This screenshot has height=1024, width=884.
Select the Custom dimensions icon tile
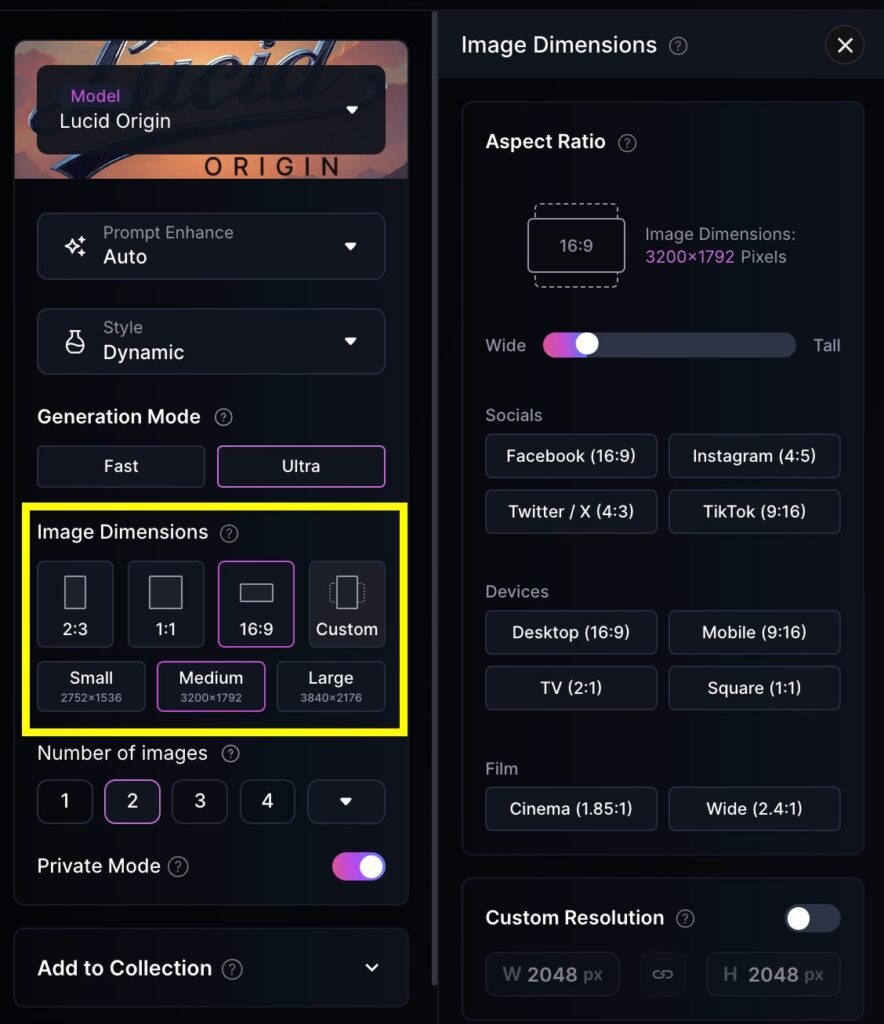pyautogui.click(x=347, y=604)
